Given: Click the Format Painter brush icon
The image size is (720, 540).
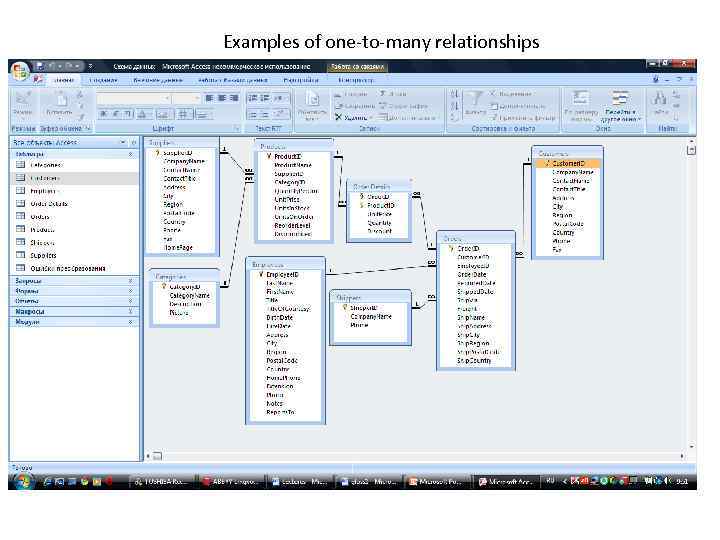Looking at the screenshot, I should coord(81,117).
